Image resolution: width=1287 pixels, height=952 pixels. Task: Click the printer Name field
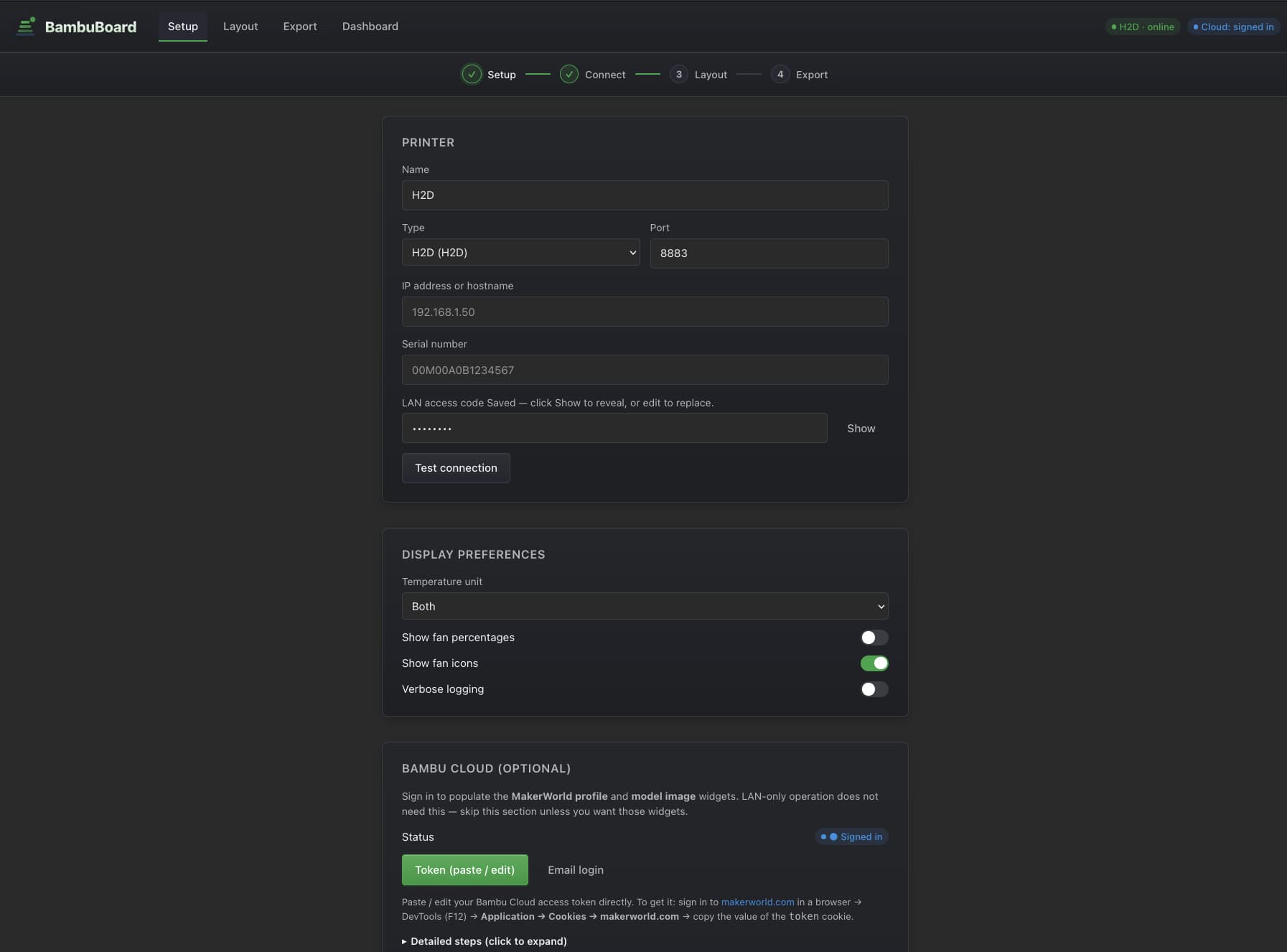645,195
